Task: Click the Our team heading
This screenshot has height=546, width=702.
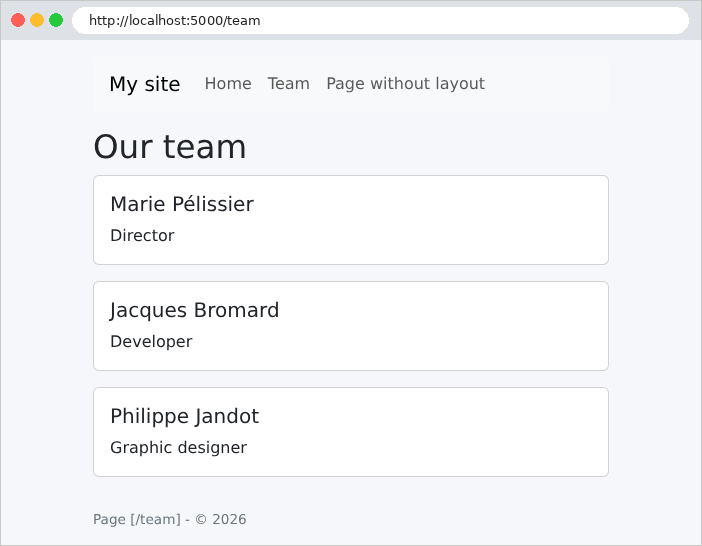Action: coord(170,147)
